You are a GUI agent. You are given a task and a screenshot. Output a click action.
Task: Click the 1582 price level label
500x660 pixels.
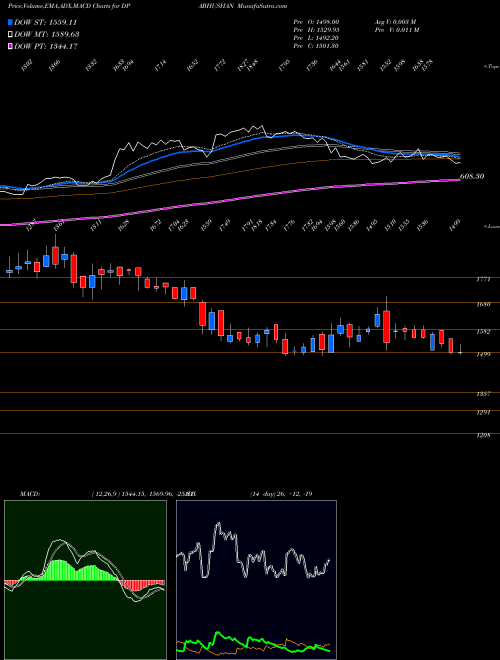482,332
